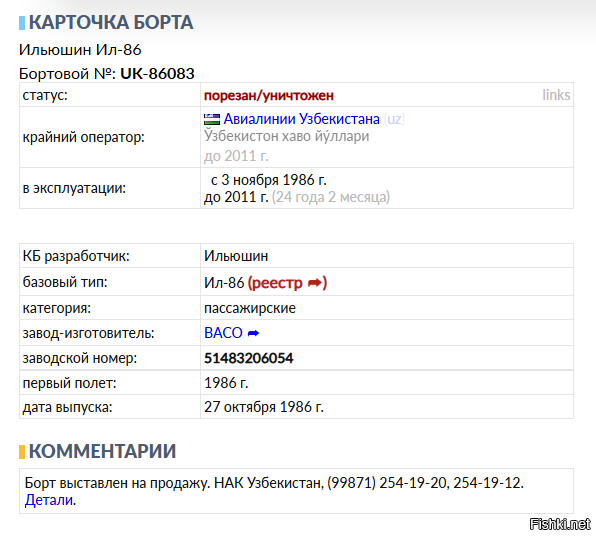Click the uz country code link
Viewport: 596px width, 536px height.
(394, 119)
